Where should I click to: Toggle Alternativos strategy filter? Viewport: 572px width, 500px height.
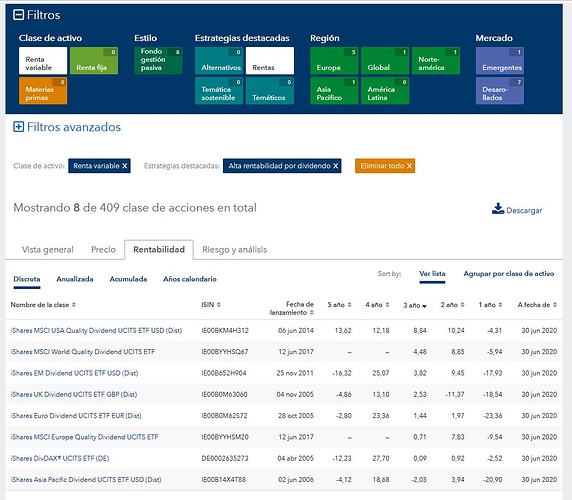click(219, 61)
